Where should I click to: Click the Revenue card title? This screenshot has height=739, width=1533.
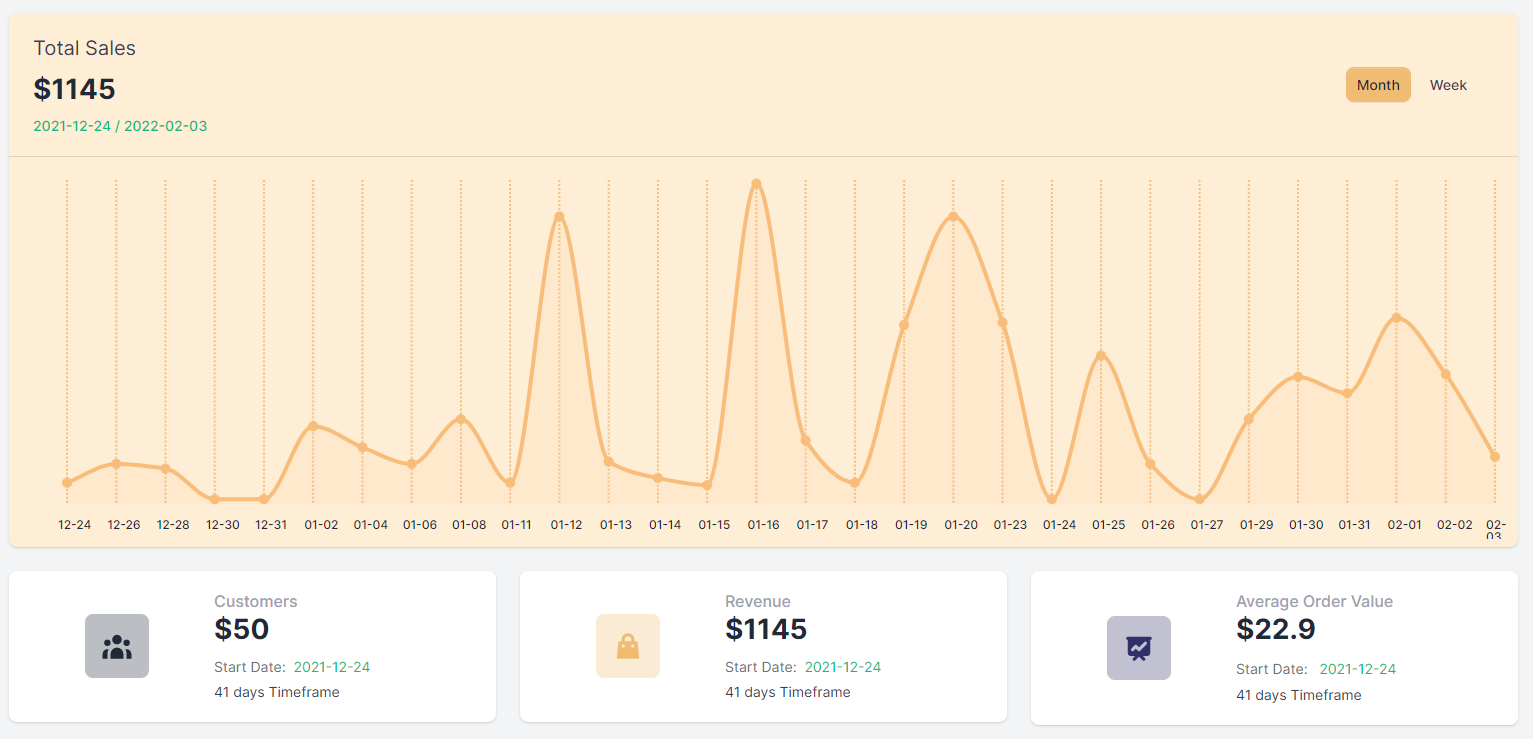[758, 601]
